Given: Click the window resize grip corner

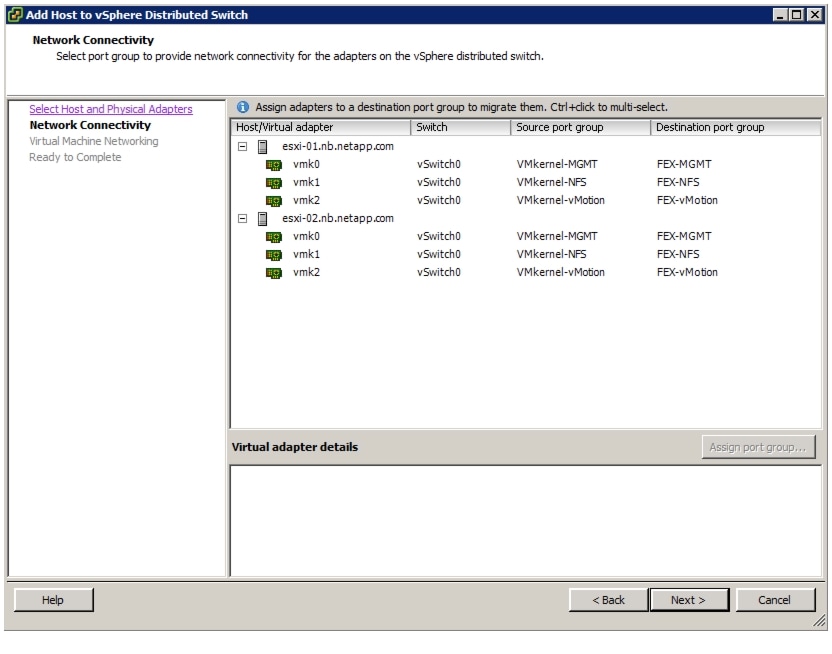Looking at the screenshot, I should click(820, 621).
